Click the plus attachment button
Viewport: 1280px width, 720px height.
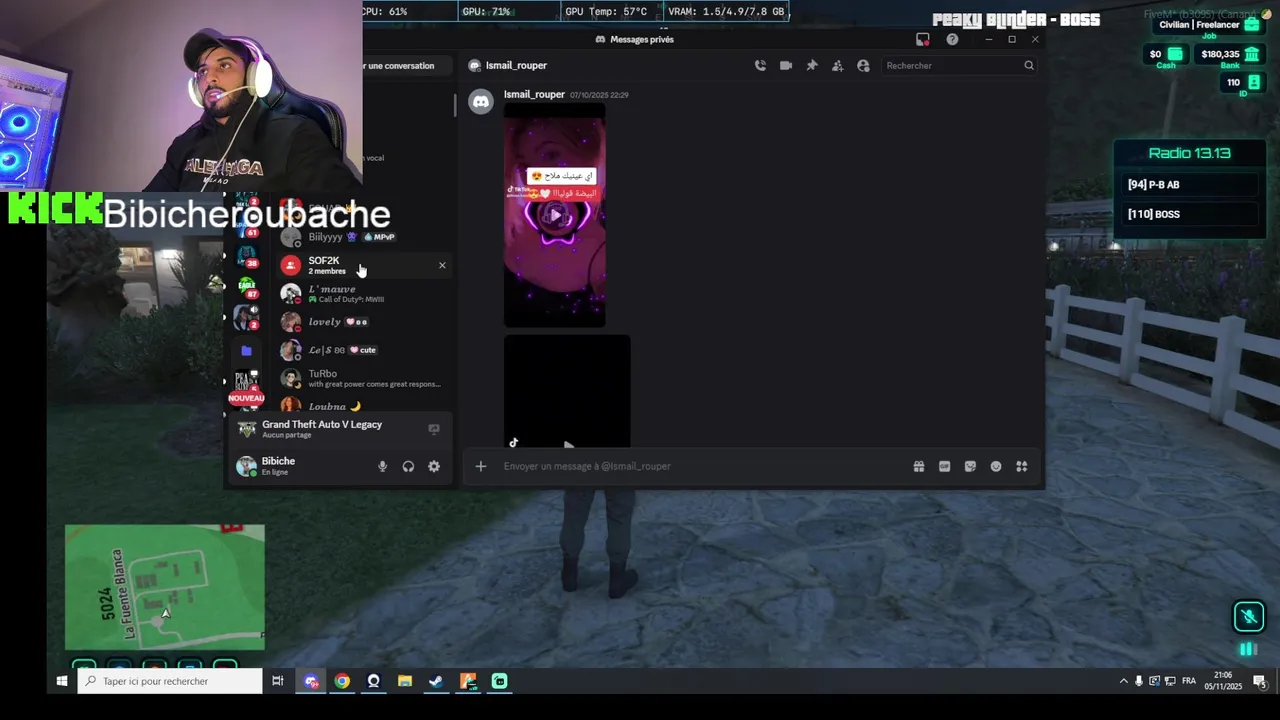[x=481, y=466]
